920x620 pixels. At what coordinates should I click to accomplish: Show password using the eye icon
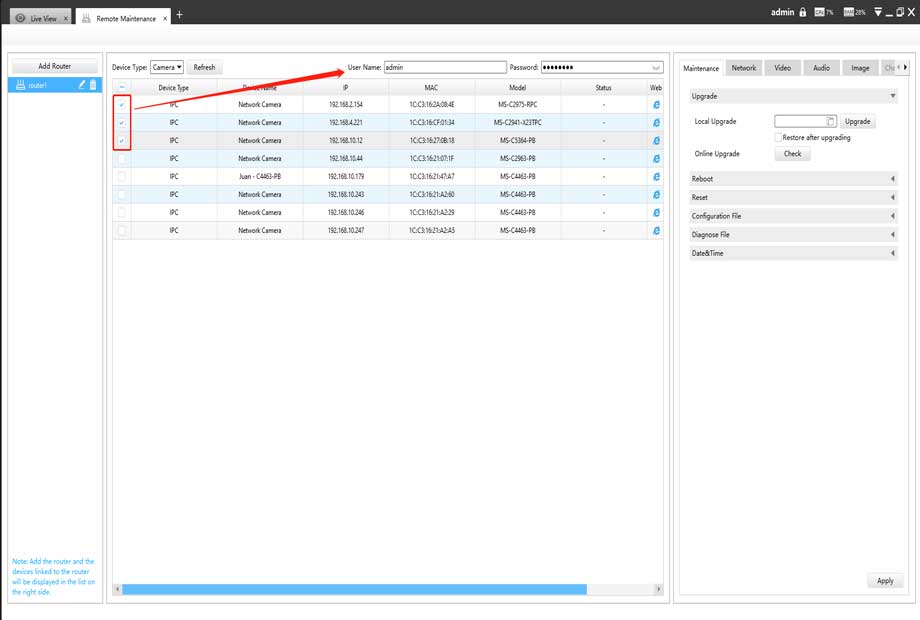point(656,68)
